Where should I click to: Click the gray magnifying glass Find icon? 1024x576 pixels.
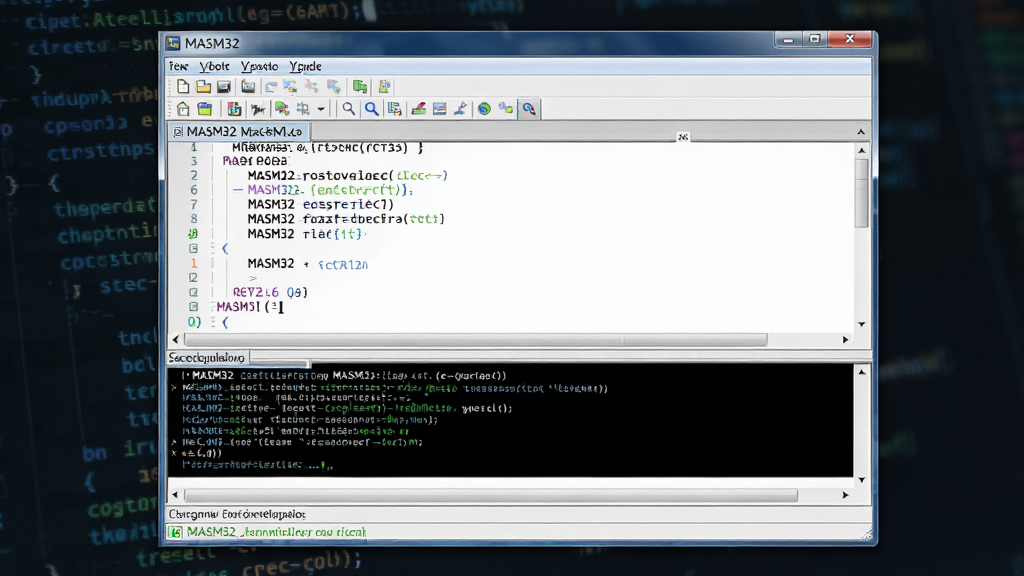(349, 109)
